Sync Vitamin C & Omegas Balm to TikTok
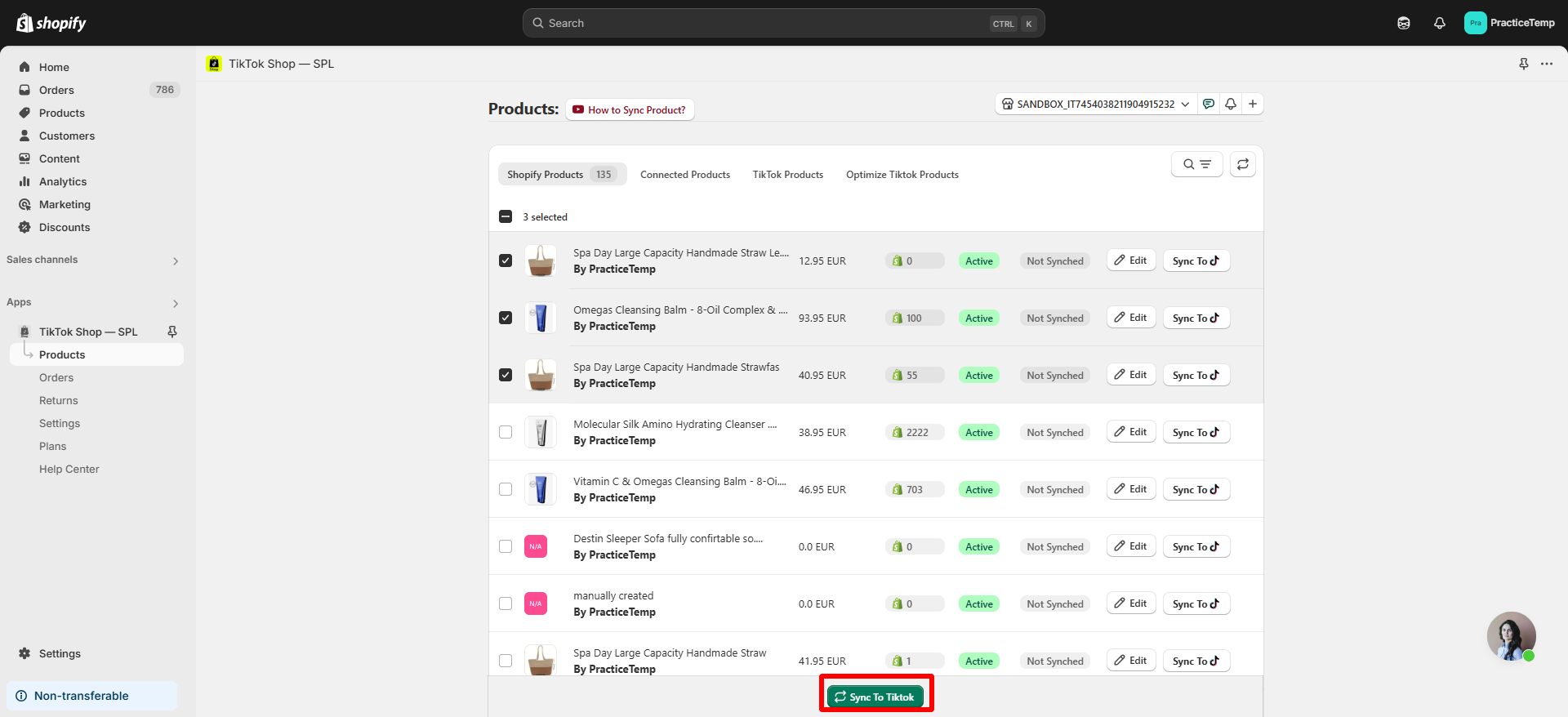Viewport: 1568px width, 717px height. pos(1196,489)
